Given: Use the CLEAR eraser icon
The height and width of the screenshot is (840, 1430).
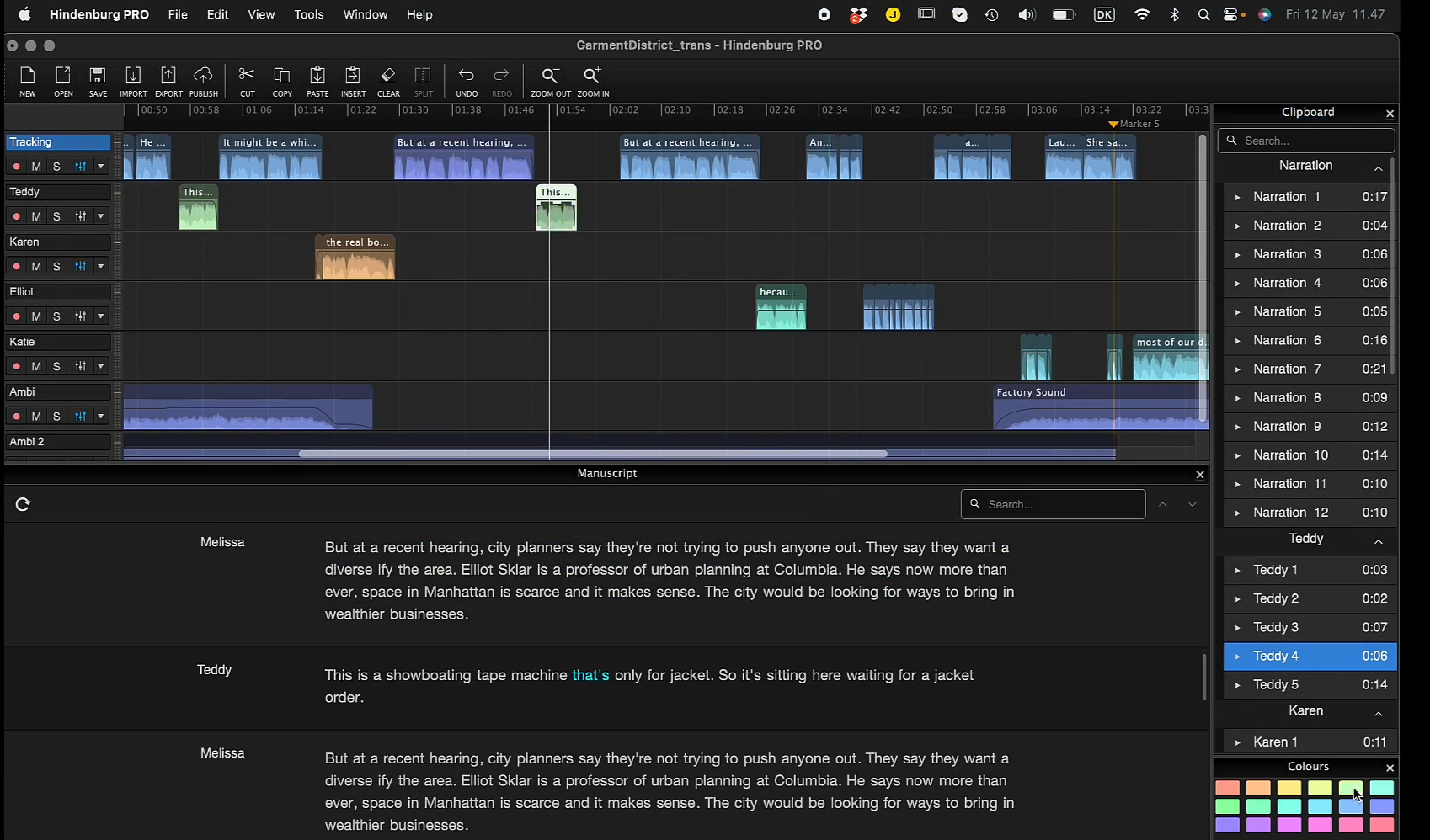Looking at the screenshot, I should [388, 82].
